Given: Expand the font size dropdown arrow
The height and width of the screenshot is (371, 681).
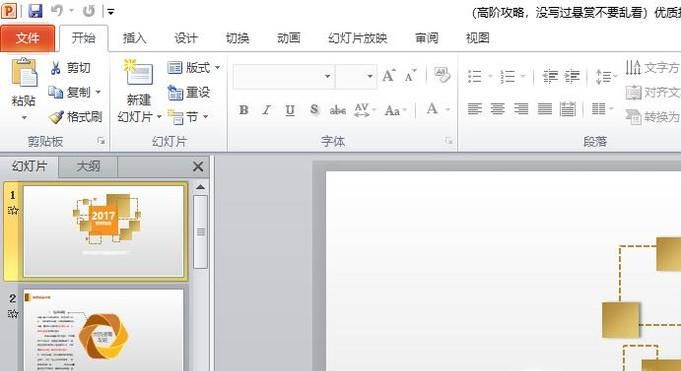Looking at the screenshot, I should [x=370, y=76].
